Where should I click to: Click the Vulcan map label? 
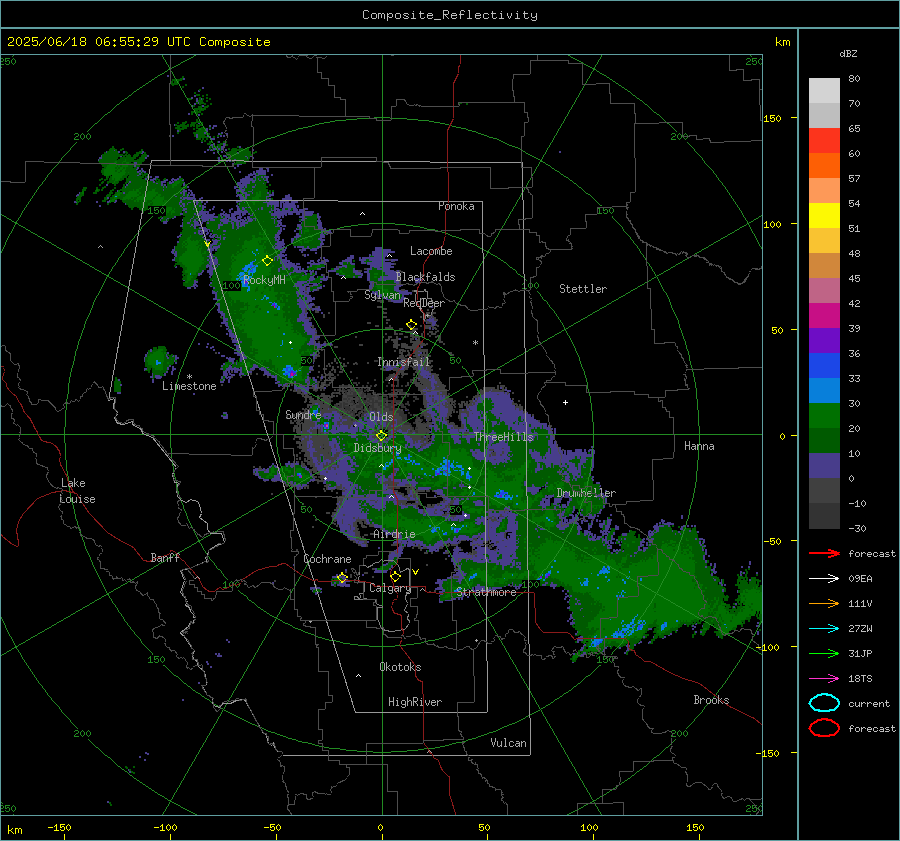pyautogui.click(x=509, y=743)
